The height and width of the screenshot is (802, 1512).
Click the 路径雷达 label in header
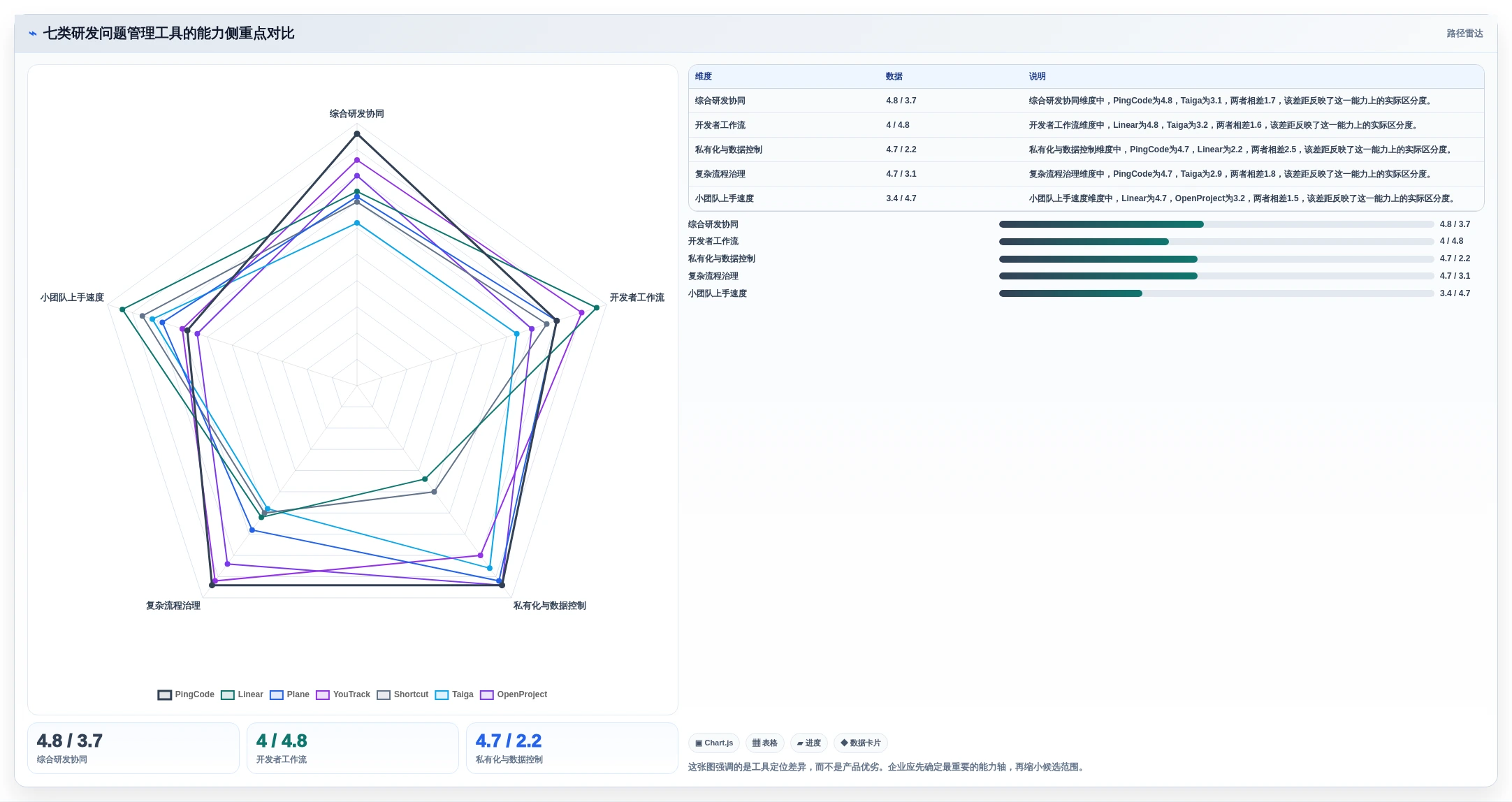tap(1464, 34)
